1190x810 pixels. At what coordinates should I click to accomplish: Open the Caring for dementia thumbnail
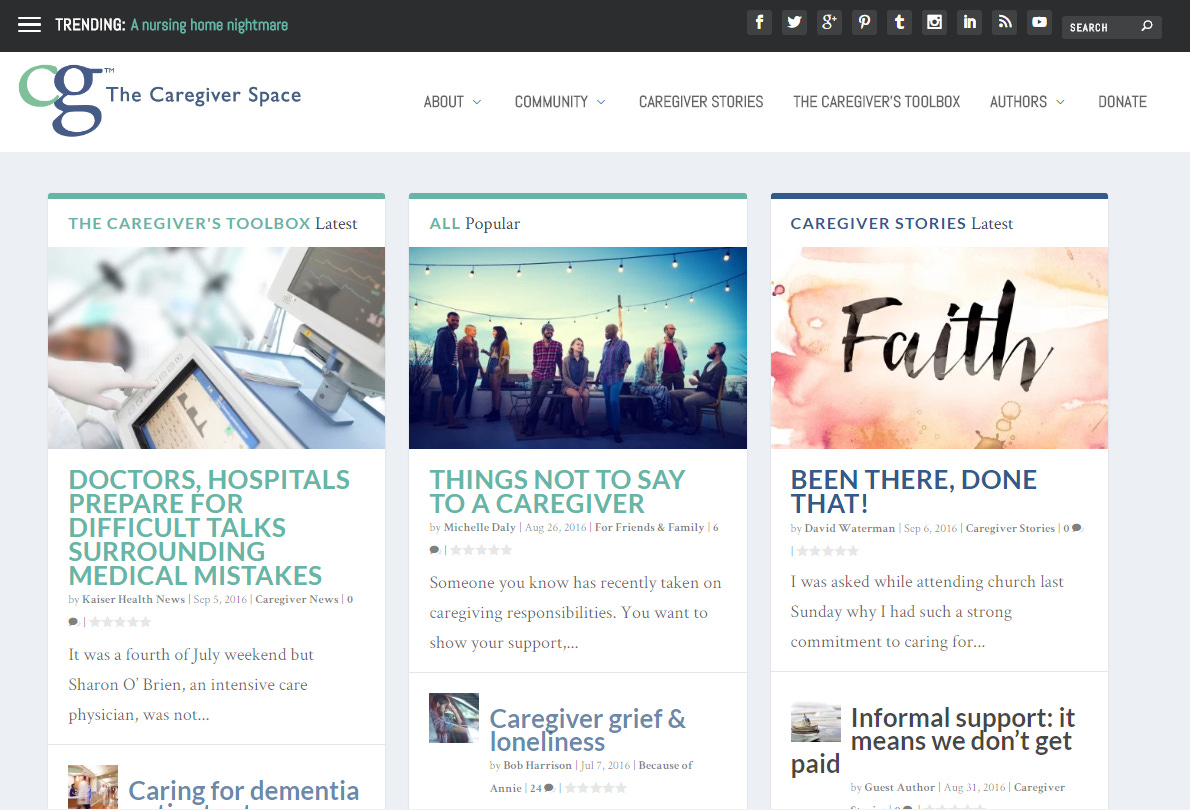click(x=93, y=786)
